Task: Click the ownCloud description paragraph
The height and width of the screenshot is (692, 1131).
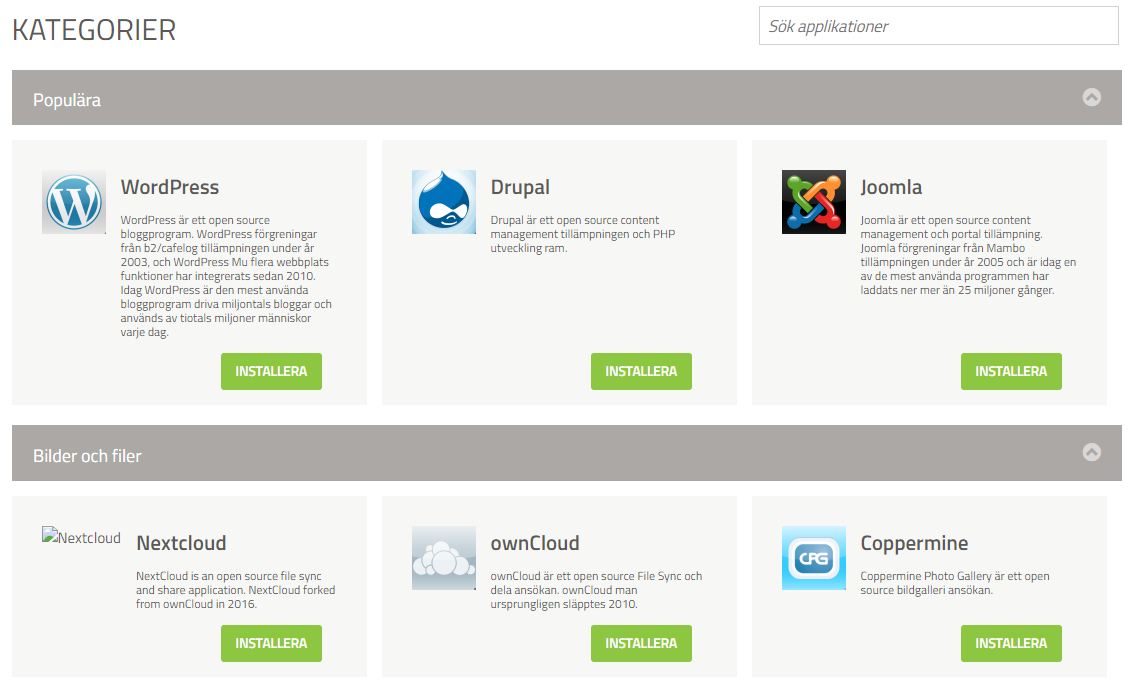Action: pyautogui.click(x=596, y=590)
